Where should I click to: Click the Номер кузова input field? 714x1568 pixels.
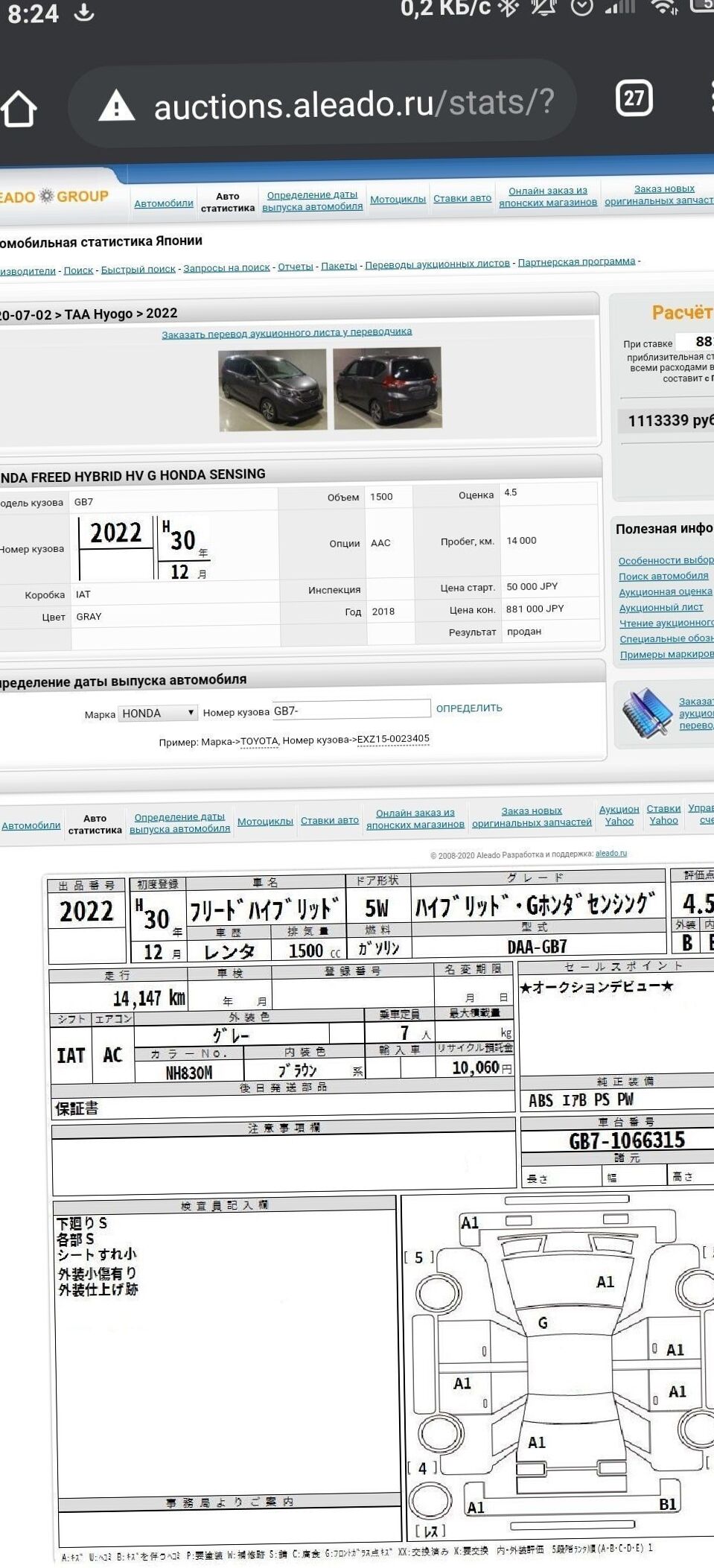point(351,709)
